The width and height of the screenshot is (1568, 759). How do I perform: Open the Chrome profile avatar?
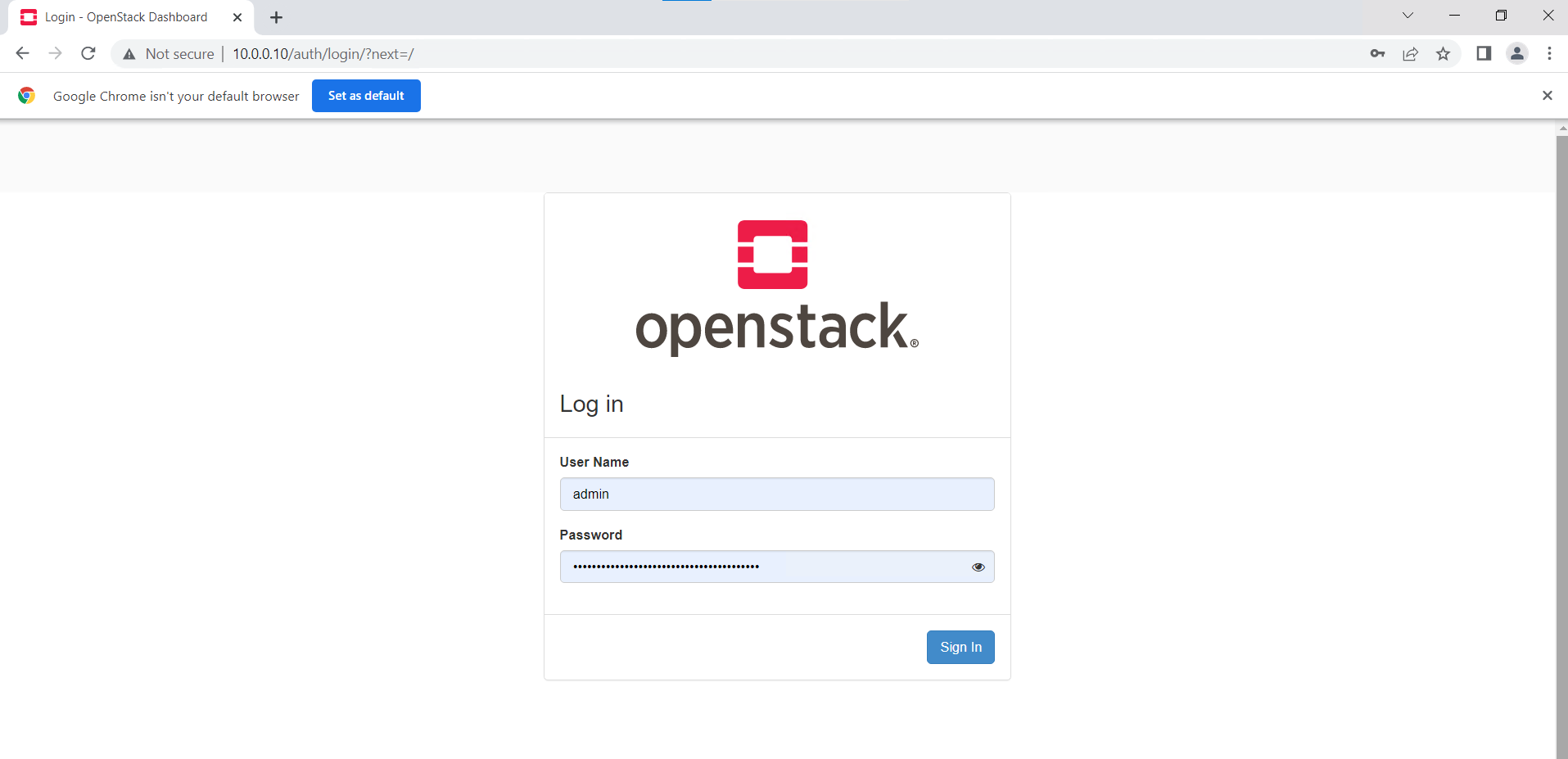tap(1516, 54)
